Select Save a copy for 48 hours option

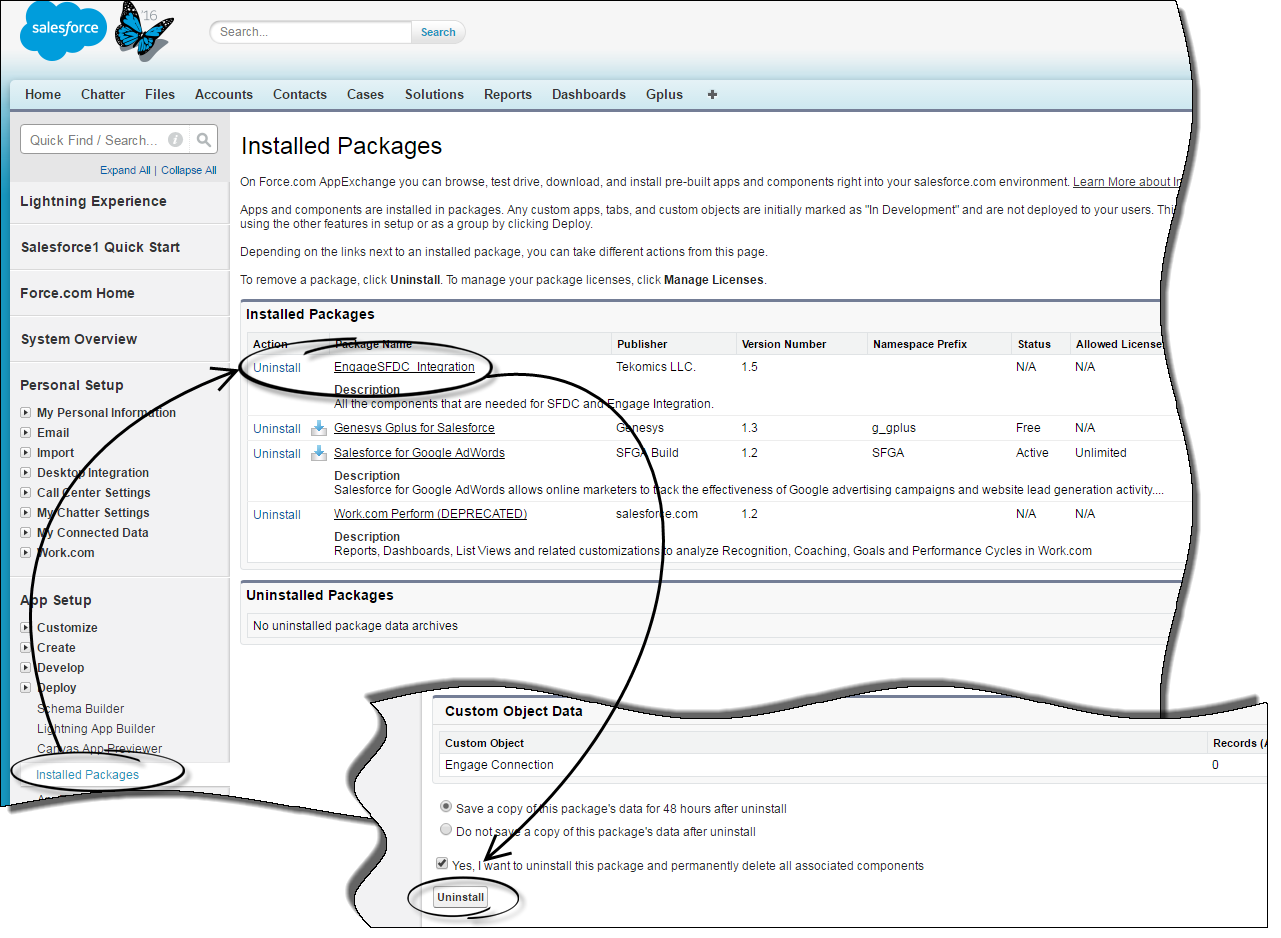446,806
